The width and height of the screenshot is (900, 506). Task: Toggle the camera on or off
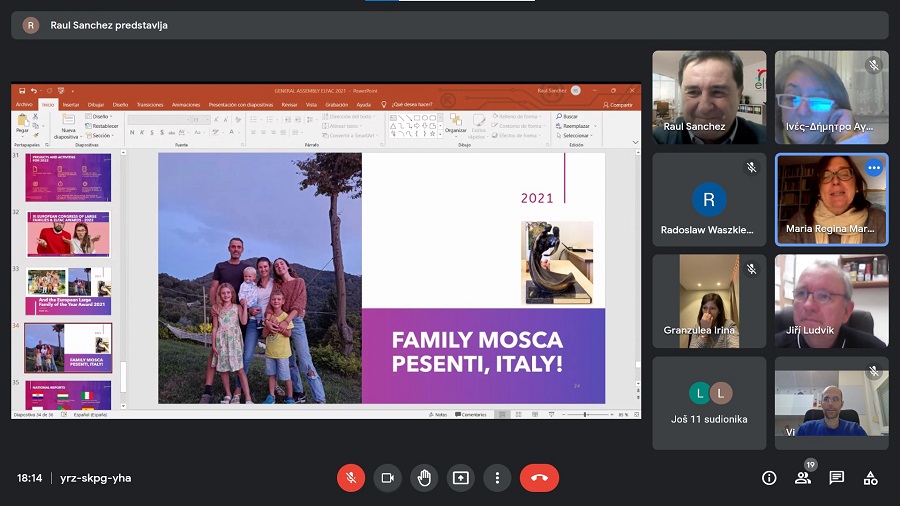(387, 478)
